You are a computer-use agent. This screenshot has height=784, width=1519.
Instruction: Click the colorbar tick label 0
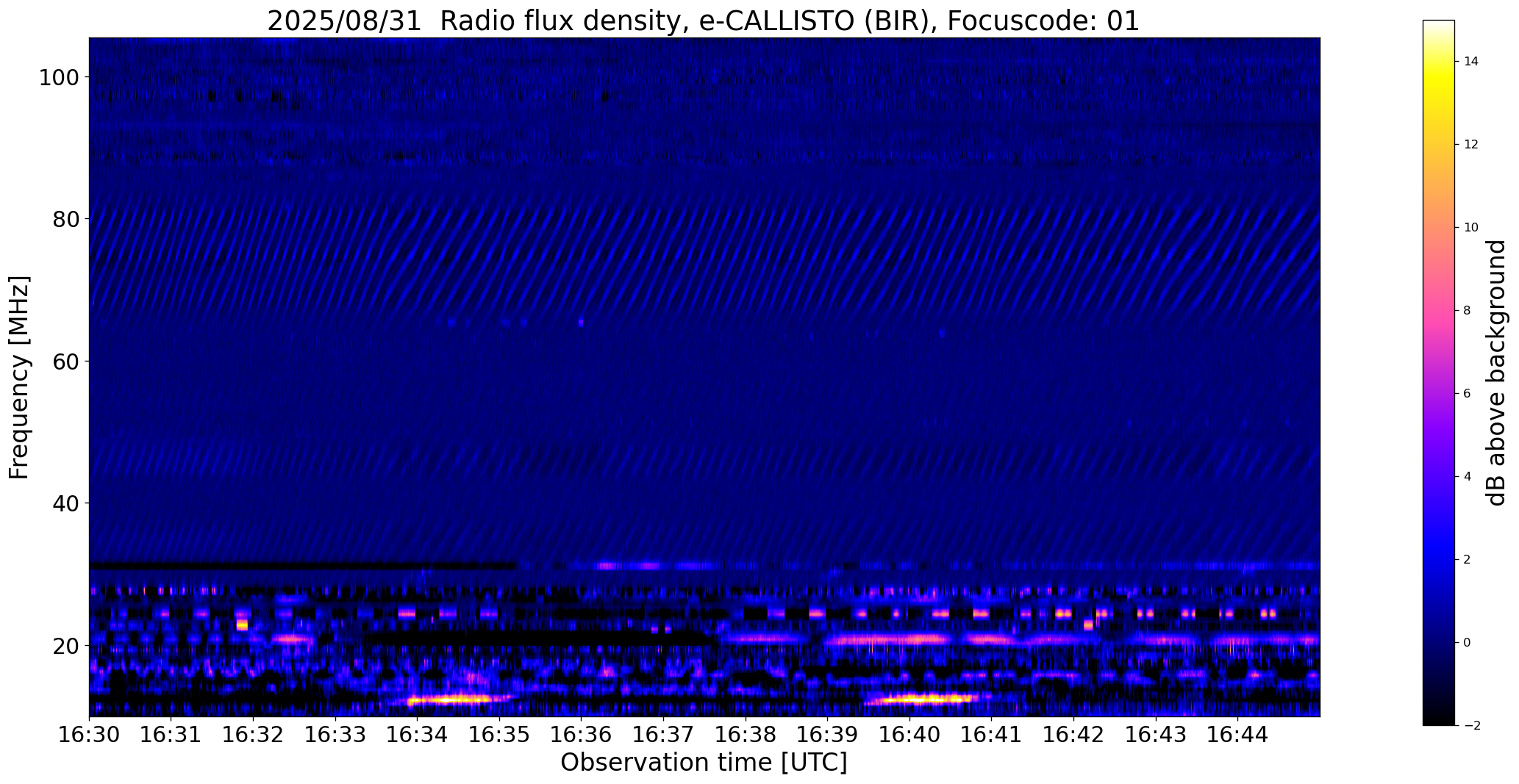tap(1468, 643)
